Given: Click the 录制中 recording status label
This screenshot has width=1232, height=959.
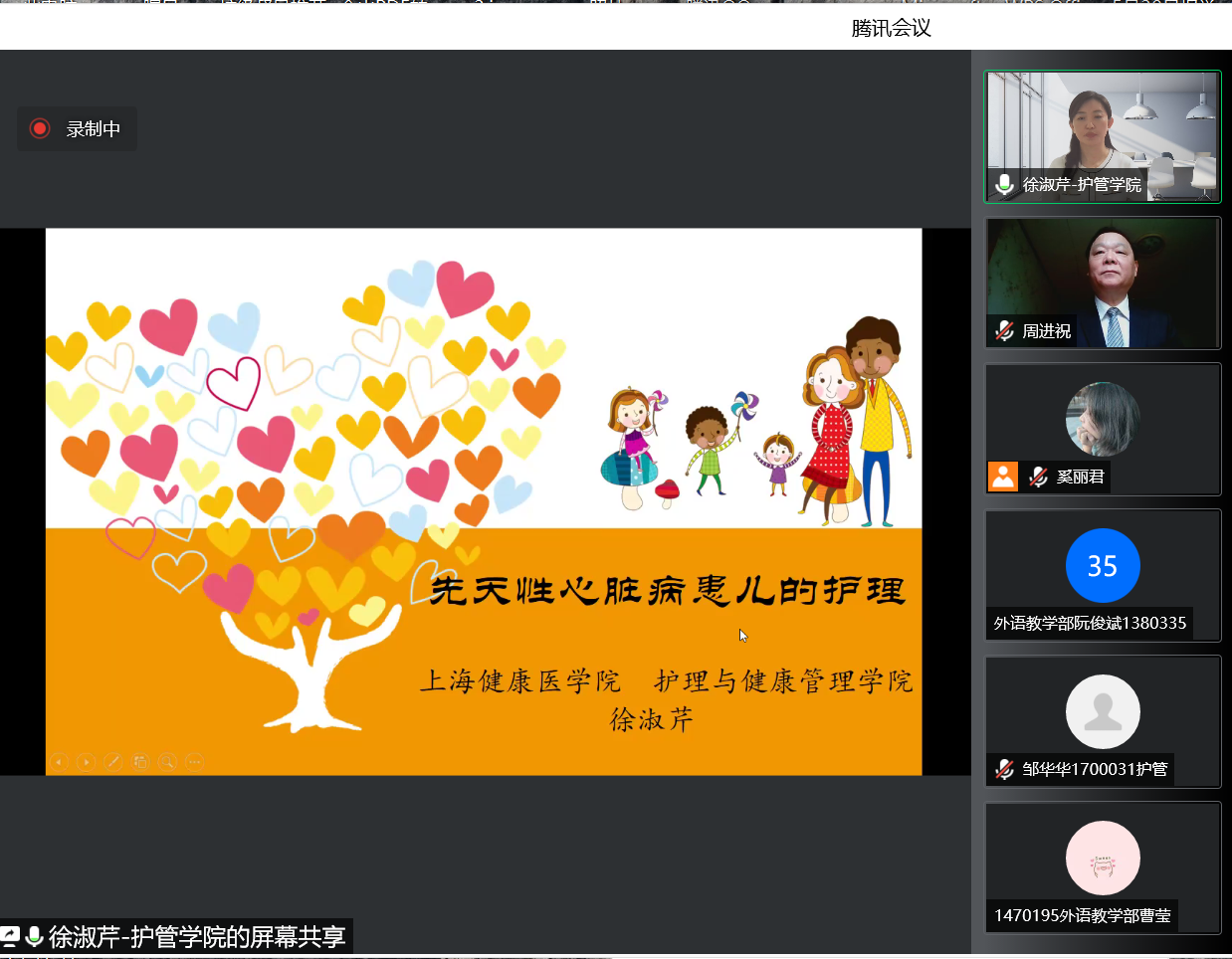Looking at the screenshot, I should pyautogui.click(x=93, y=129).
